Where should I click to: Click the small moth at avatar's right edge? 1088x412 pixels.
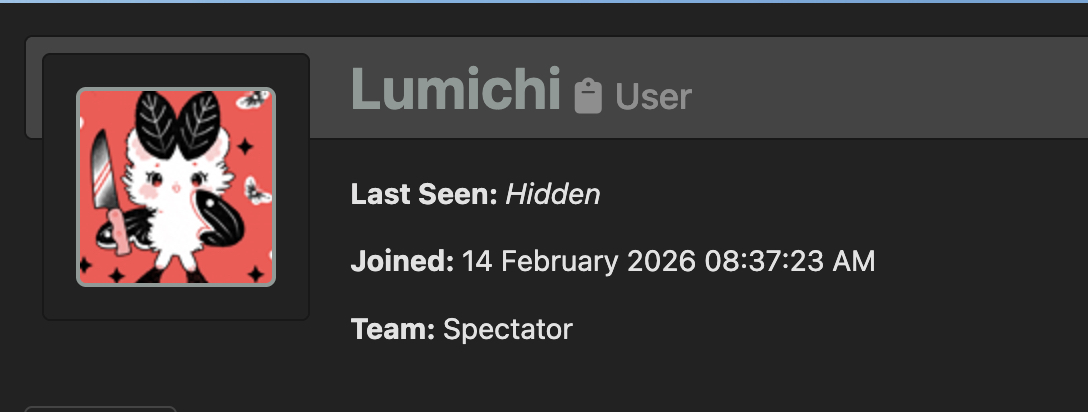[x=258, y=190]
